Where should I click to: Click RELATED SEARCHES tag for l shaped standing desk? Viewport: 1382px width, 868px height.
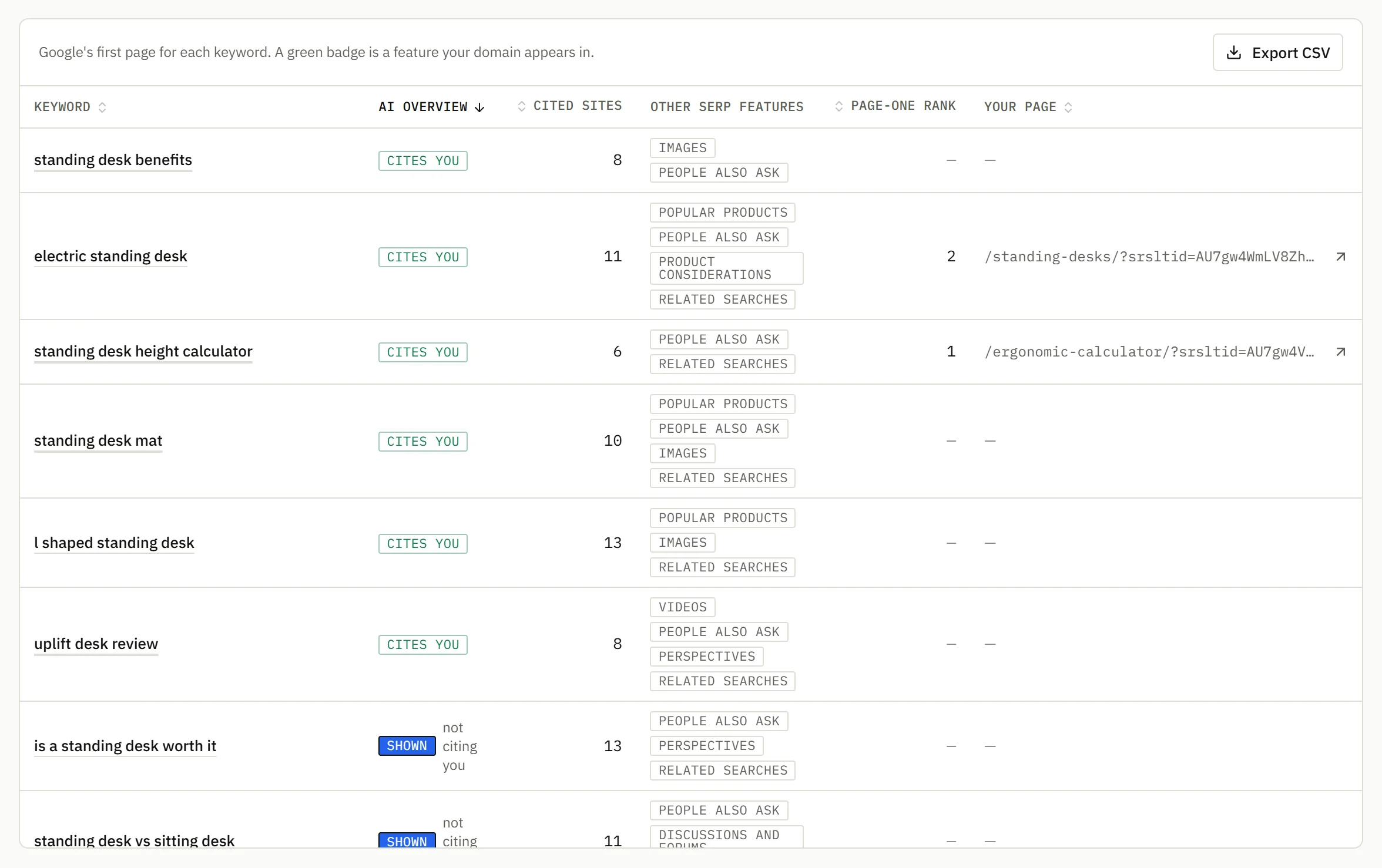tap(722, 567)
